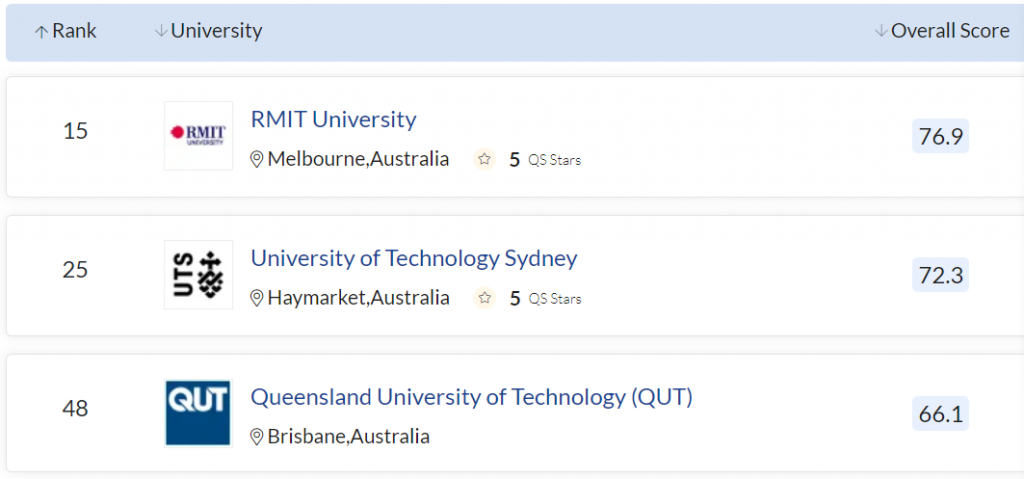1024x479 pixels.
Task: Click the location pin beside Haymarket
Action: coord(257,298)
